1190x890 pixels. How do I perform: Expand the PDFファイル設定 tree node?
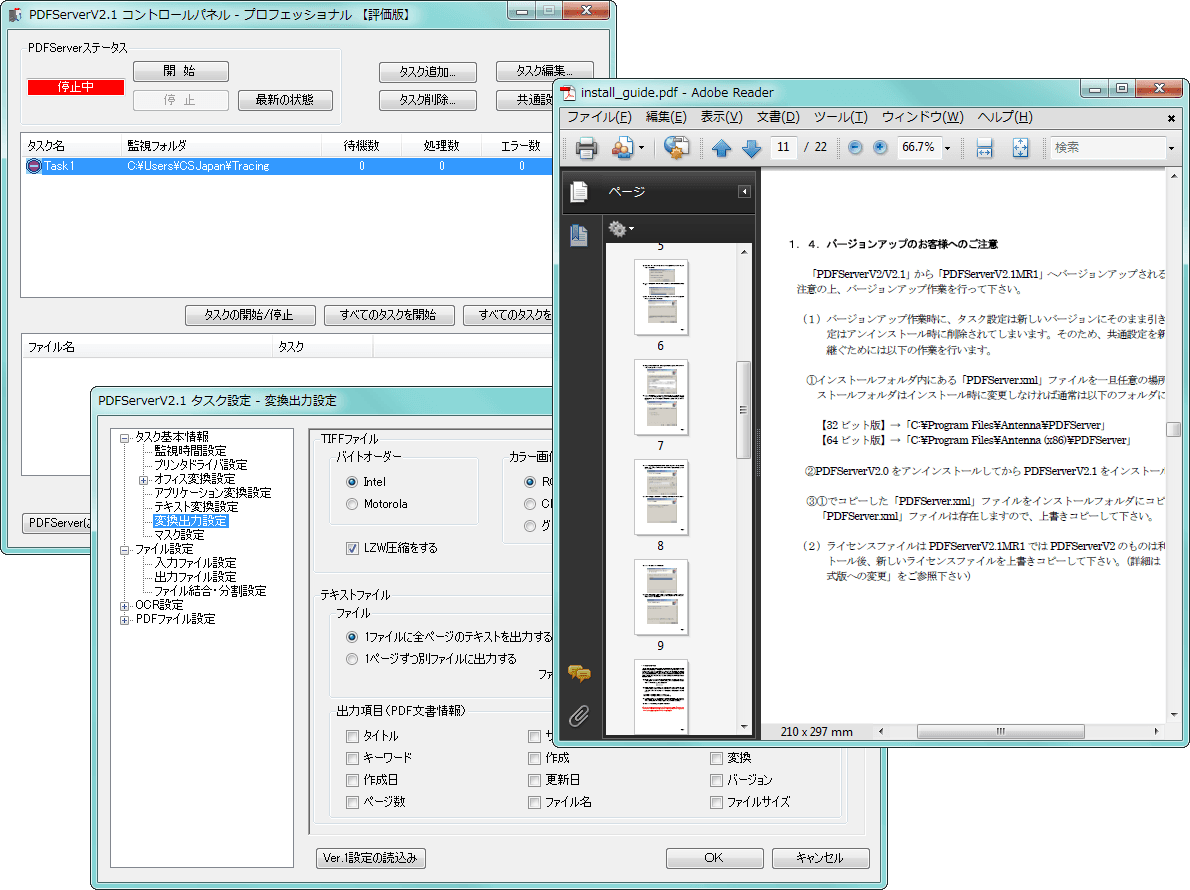pos(124,620)
